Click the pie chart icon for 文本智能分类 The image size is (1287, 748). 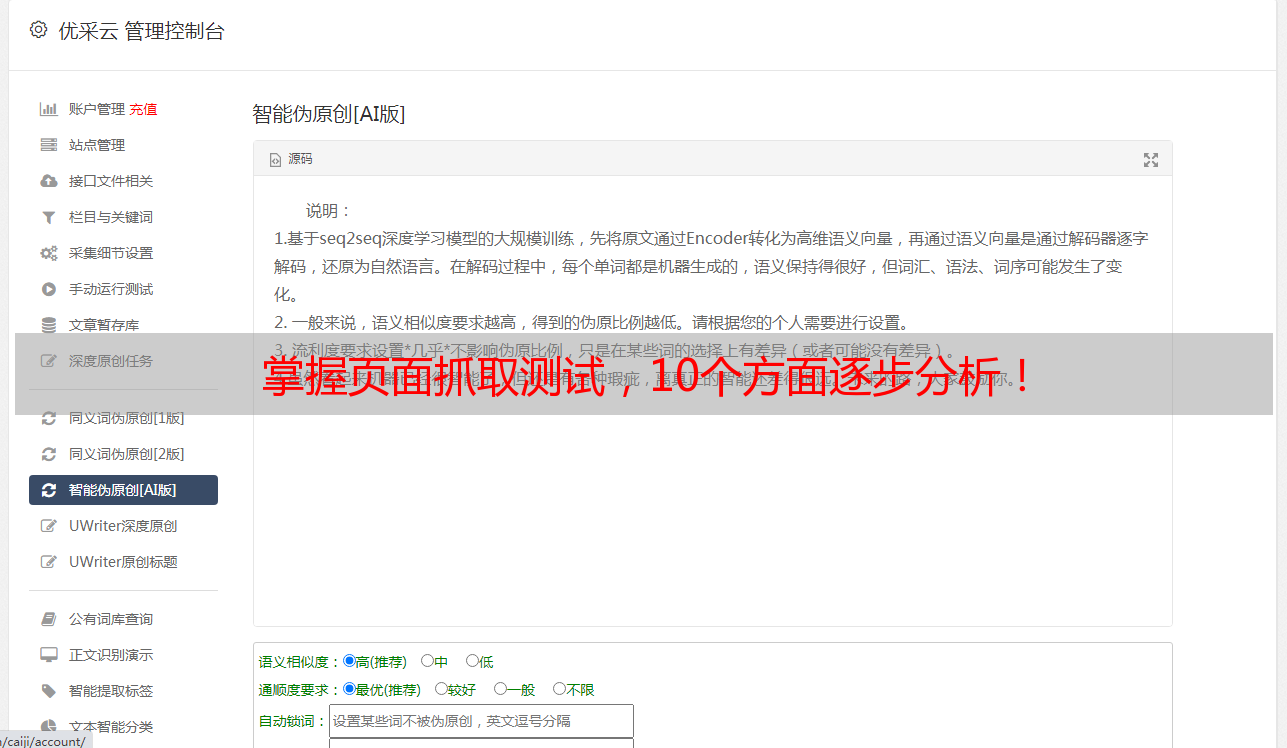coord(48,727)
